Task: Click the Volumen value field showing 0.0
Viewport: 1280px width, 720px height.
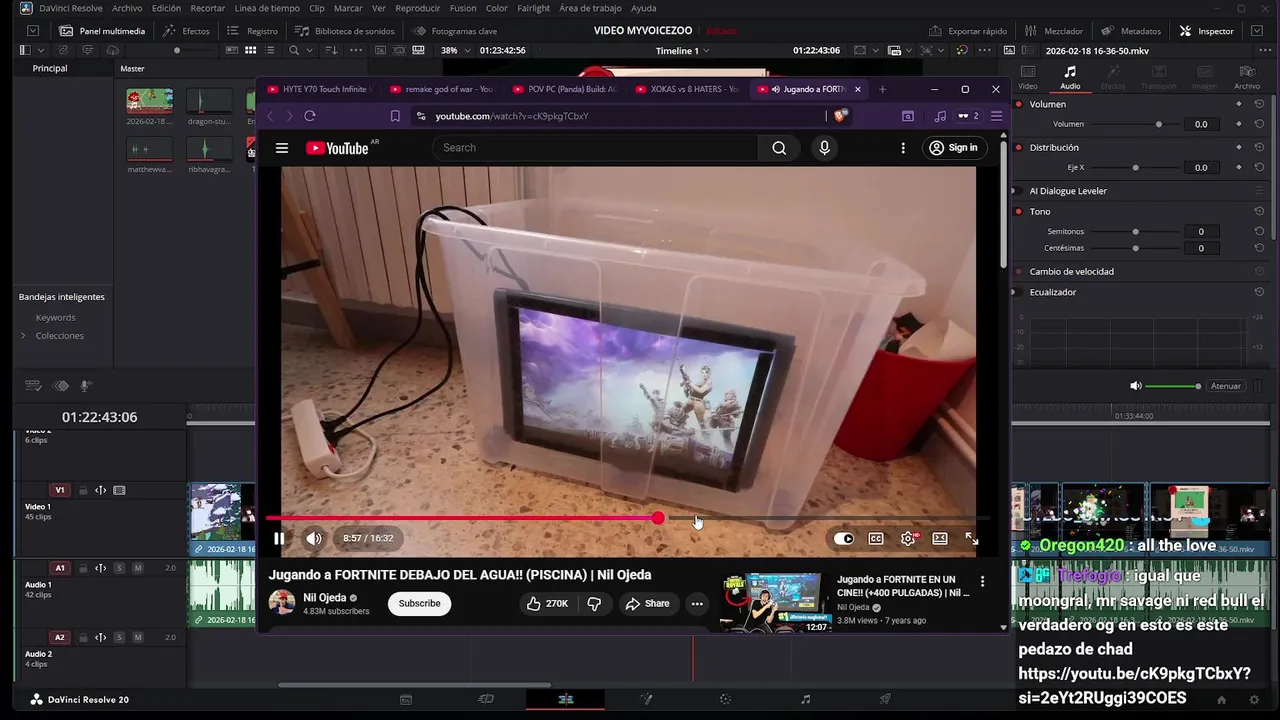Action: (x=1201, y=124)
